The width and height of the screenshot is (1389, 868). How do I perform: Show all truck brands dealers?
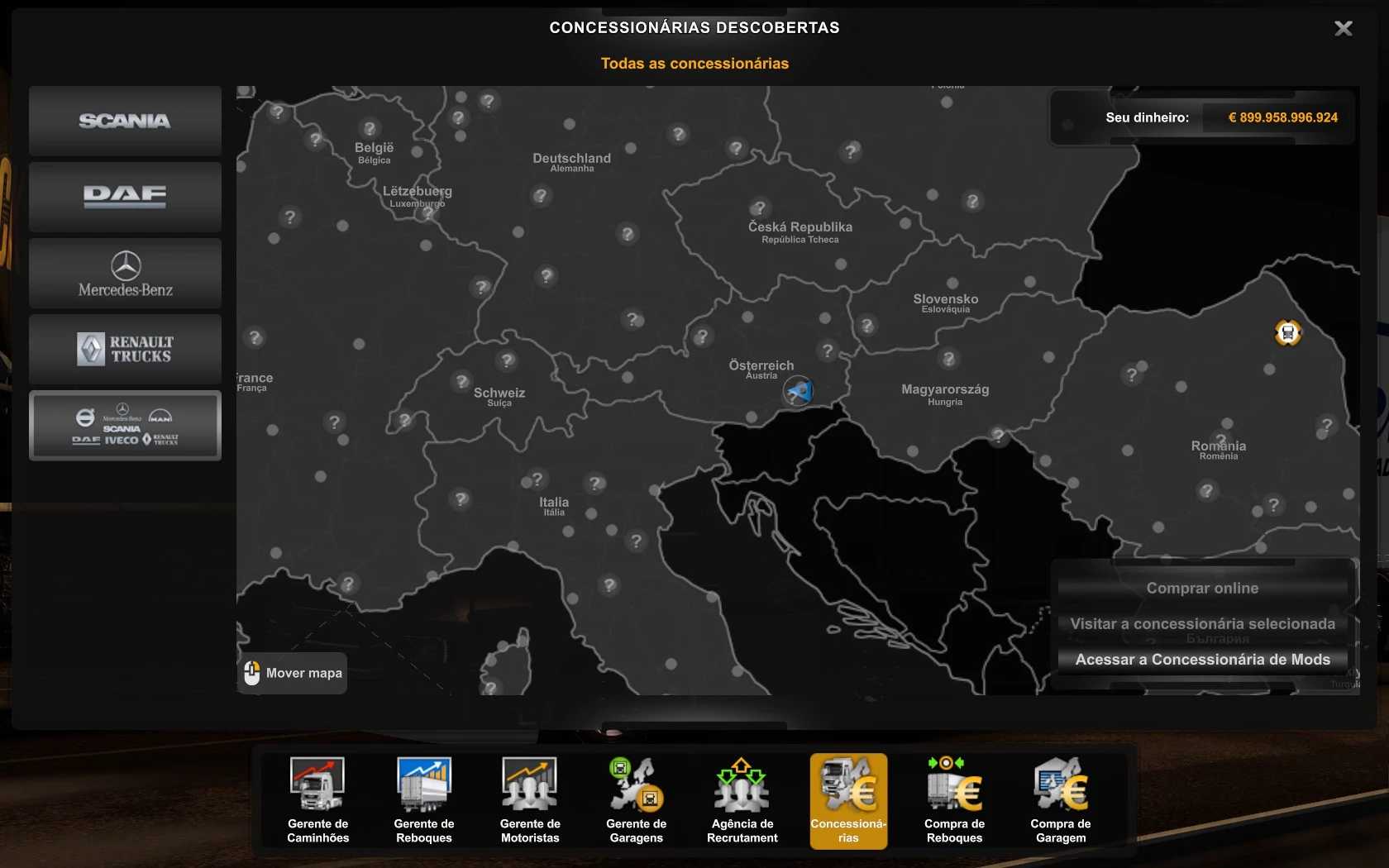125,426
